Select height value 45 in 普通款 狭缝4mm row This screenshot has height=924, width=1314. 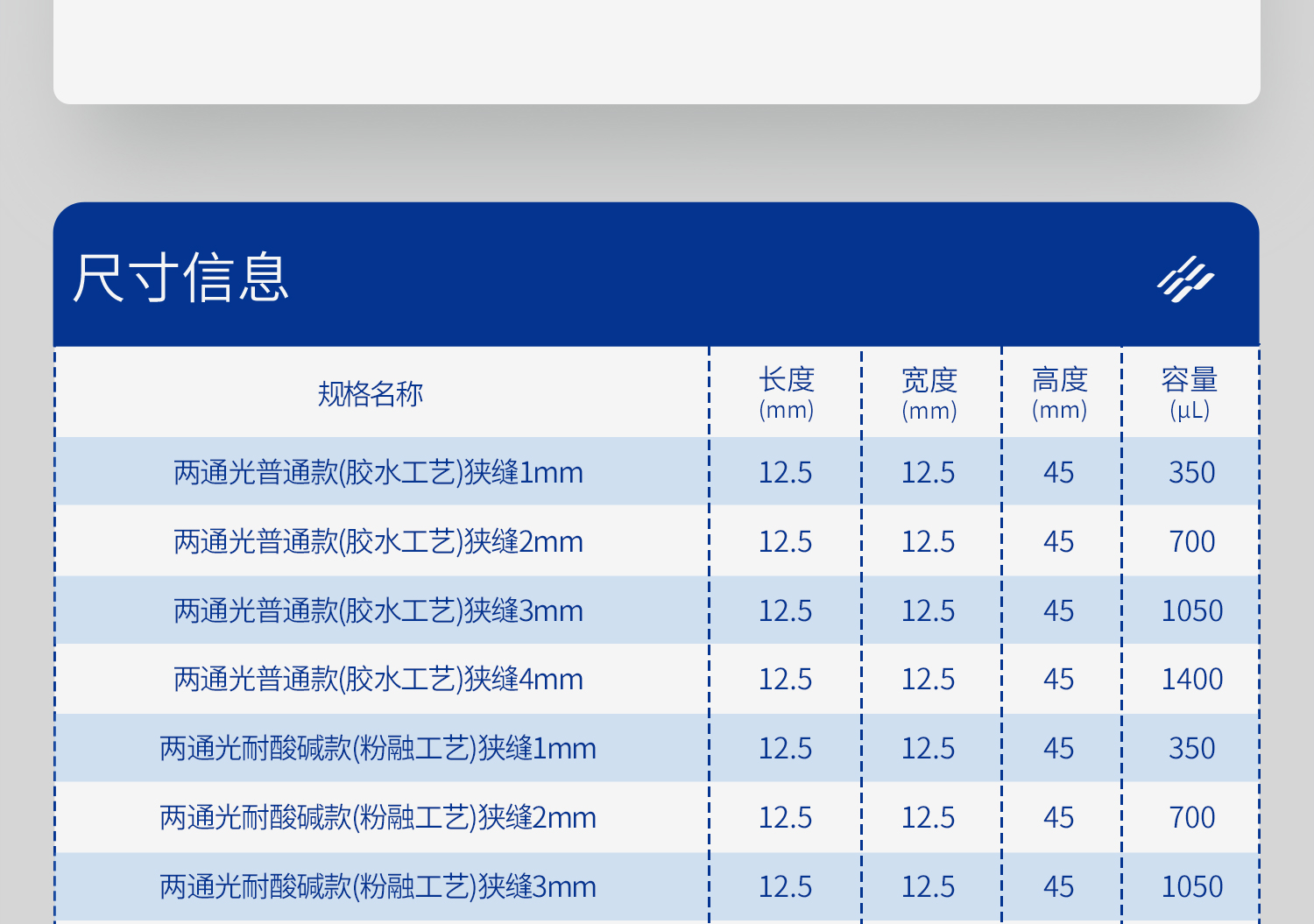point(1058,680)
